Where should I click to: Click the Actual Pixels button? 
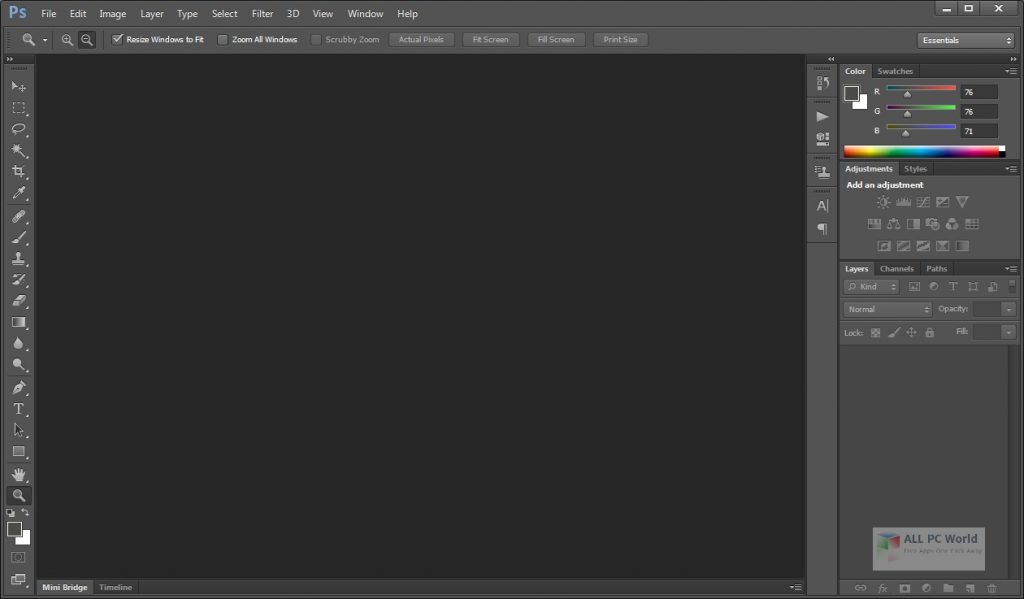421,39
